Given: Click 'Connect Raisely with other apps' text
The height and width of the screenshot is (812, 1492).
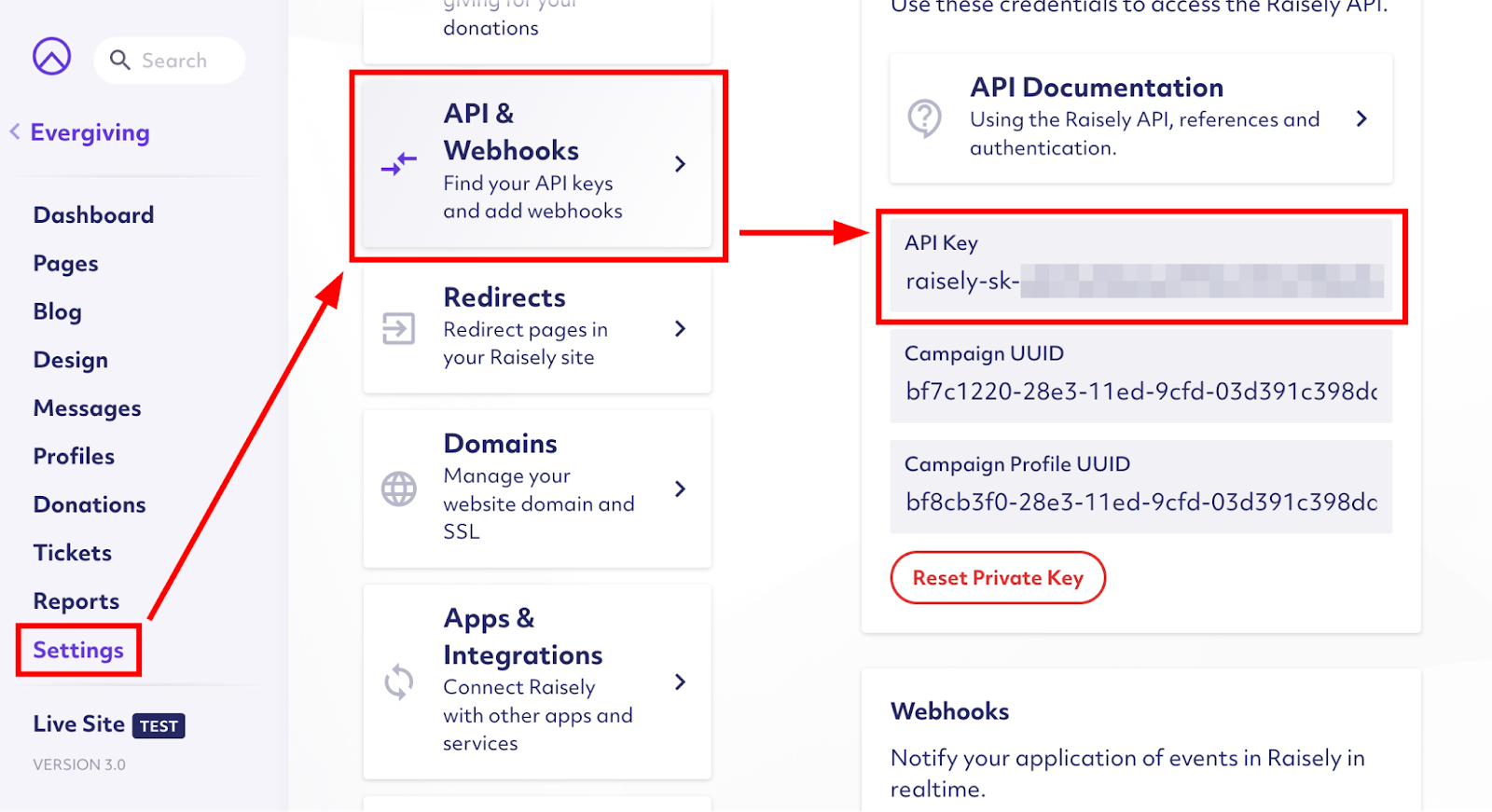Looking at the screenshot, I should click(x=537, y=715).
